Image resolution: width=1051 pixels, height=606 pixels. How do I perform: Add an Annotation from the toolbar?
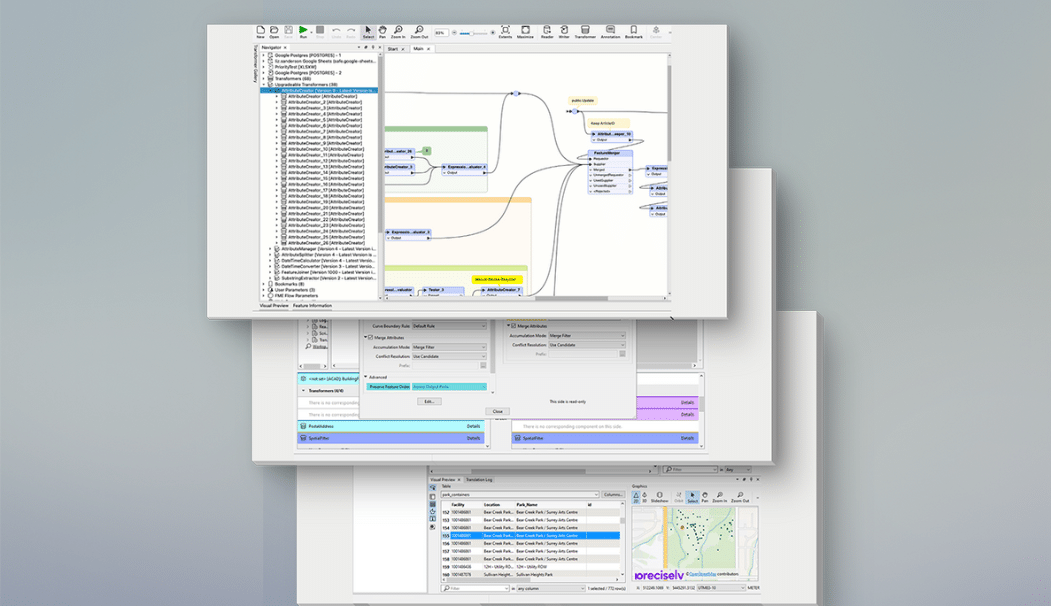point(610,32)
